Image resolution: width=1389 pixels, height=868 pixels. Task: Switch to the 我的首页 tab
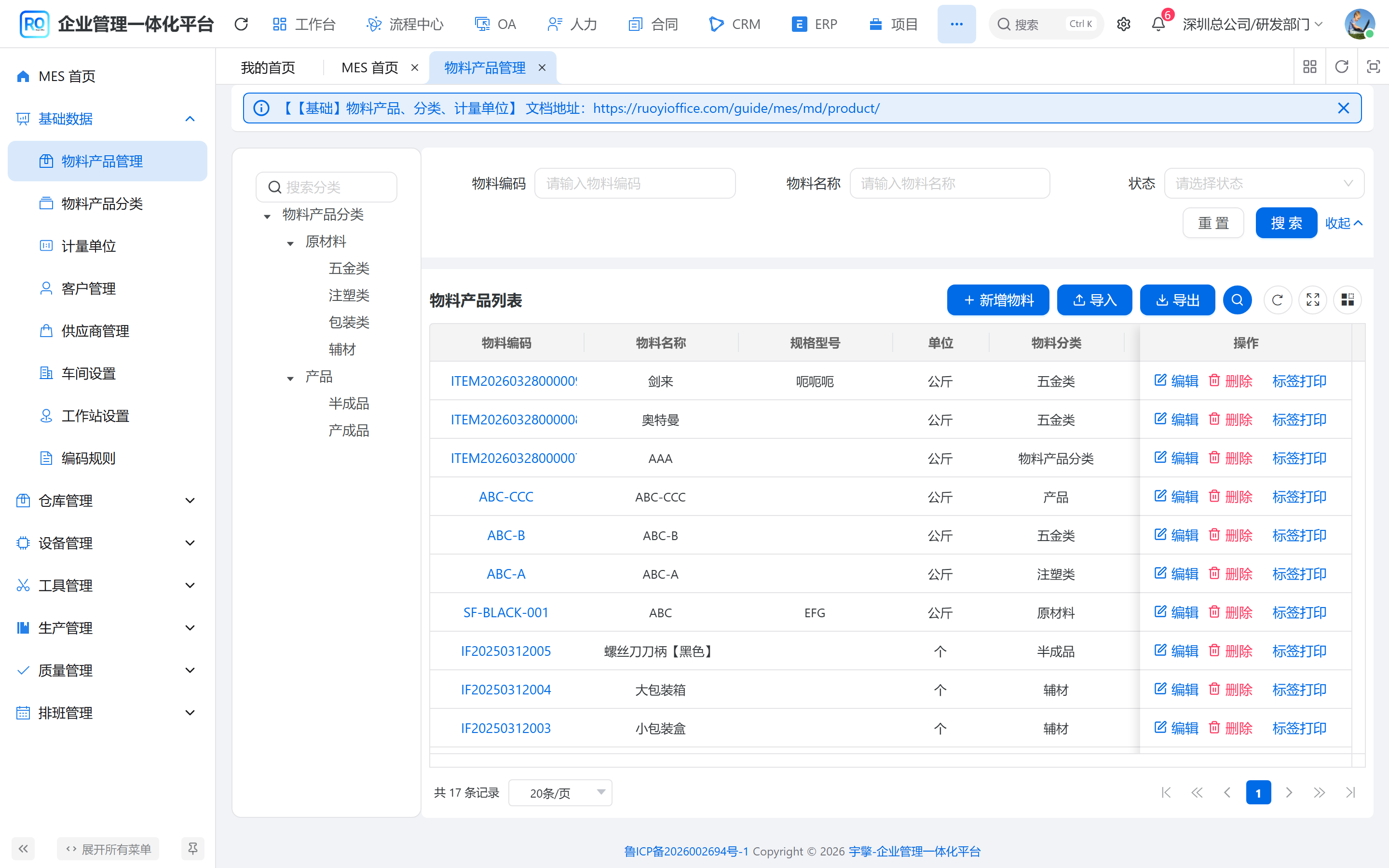point(268,68)
